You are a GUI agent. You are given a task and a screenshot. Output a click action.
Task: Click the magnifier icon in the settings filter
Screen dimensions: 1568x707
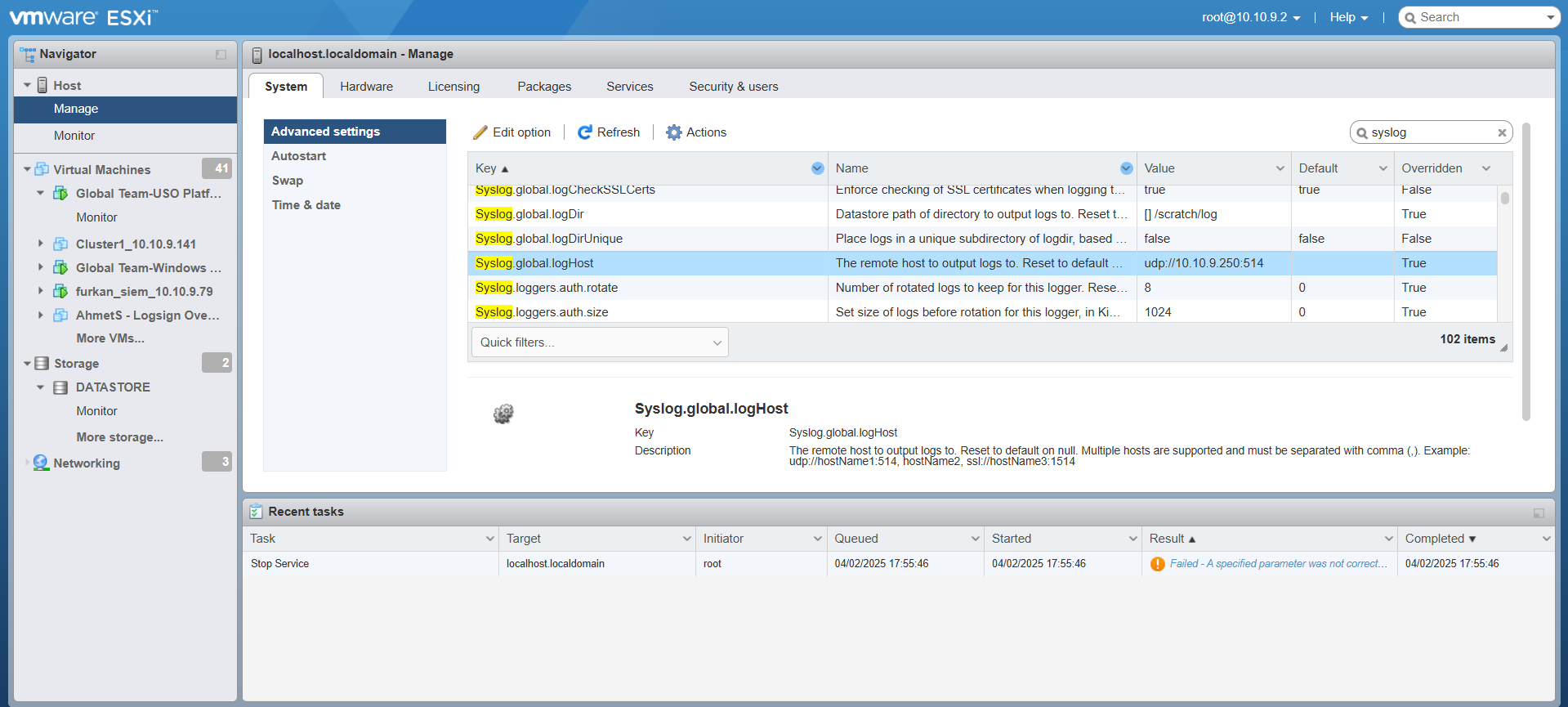[1362, 132]
